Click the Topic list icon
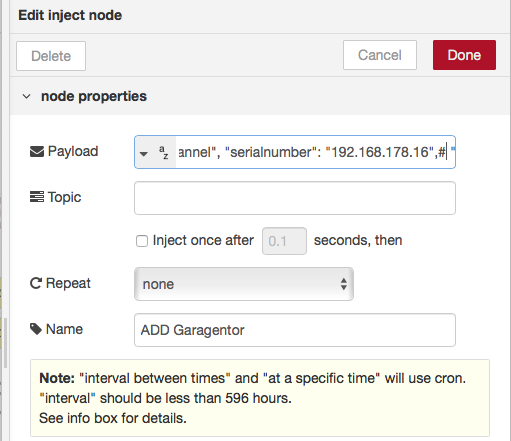 pos(37,197)
